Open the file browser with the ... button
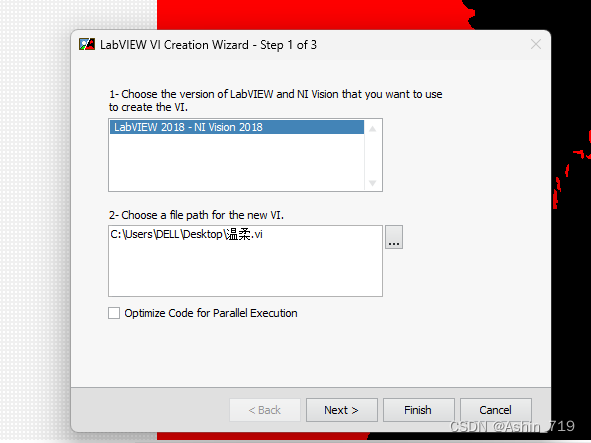 pyautogui.click(x=394, y=237)
